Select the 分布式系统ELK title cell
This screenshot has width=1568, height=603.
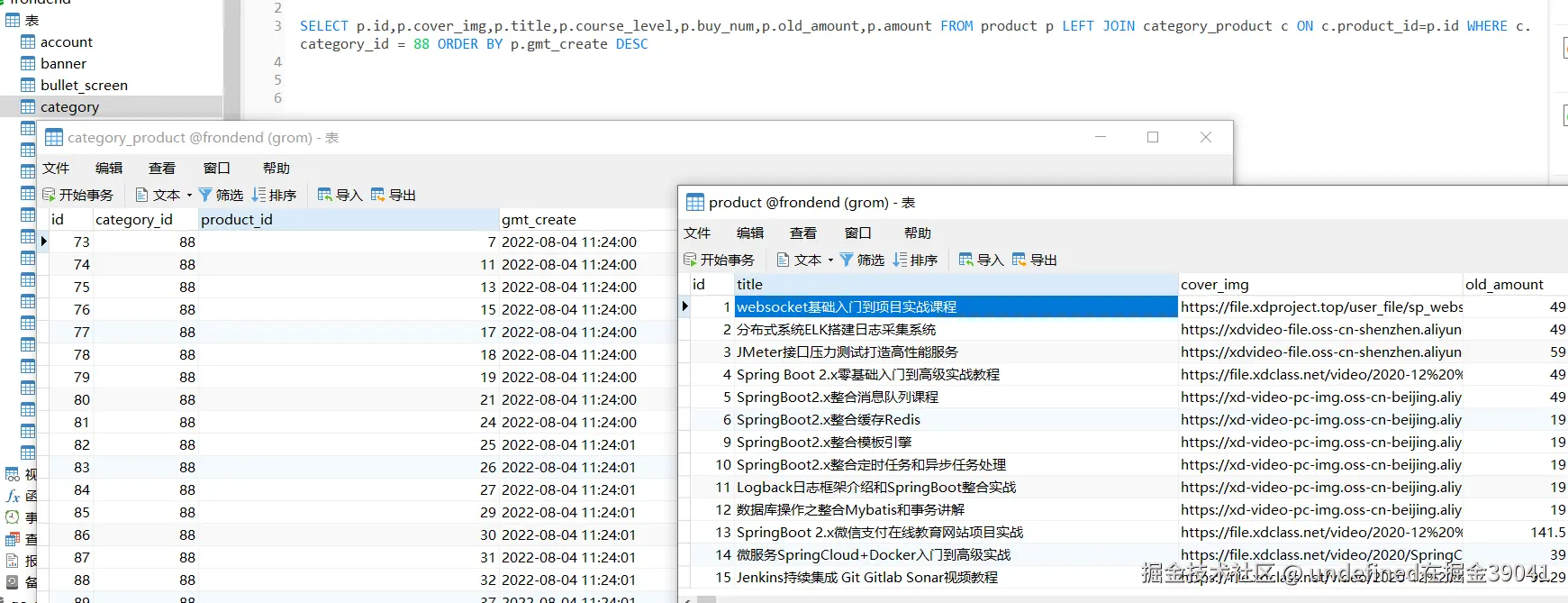[956, 330]
